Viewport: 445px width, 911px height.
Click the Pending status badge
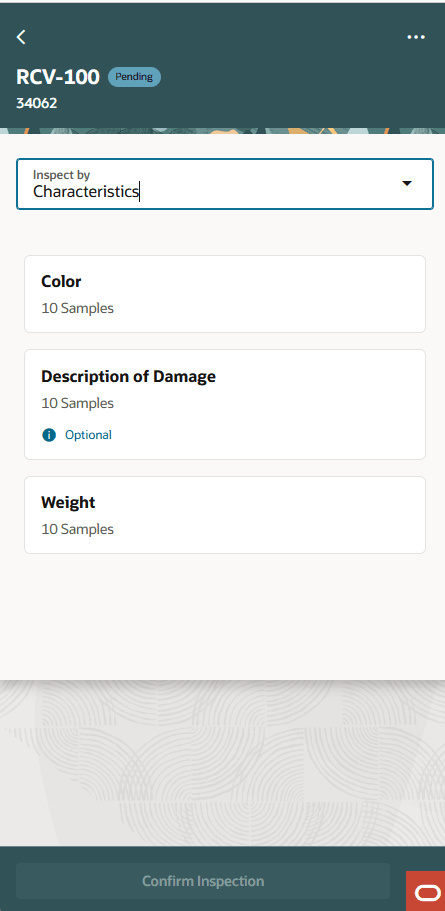pos(134,77)
